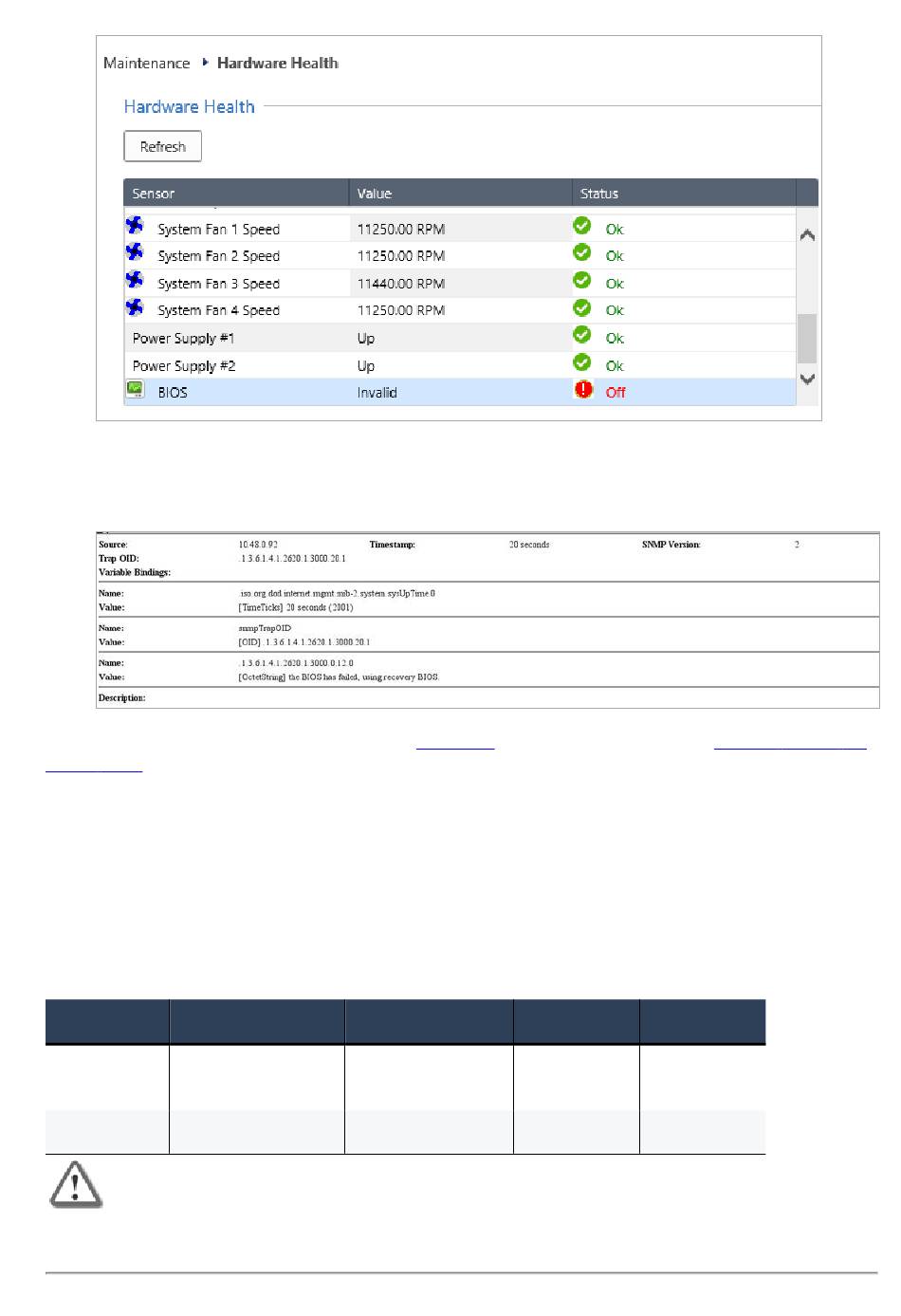Click the sensor list scroll up arrow

click(807, 235)
